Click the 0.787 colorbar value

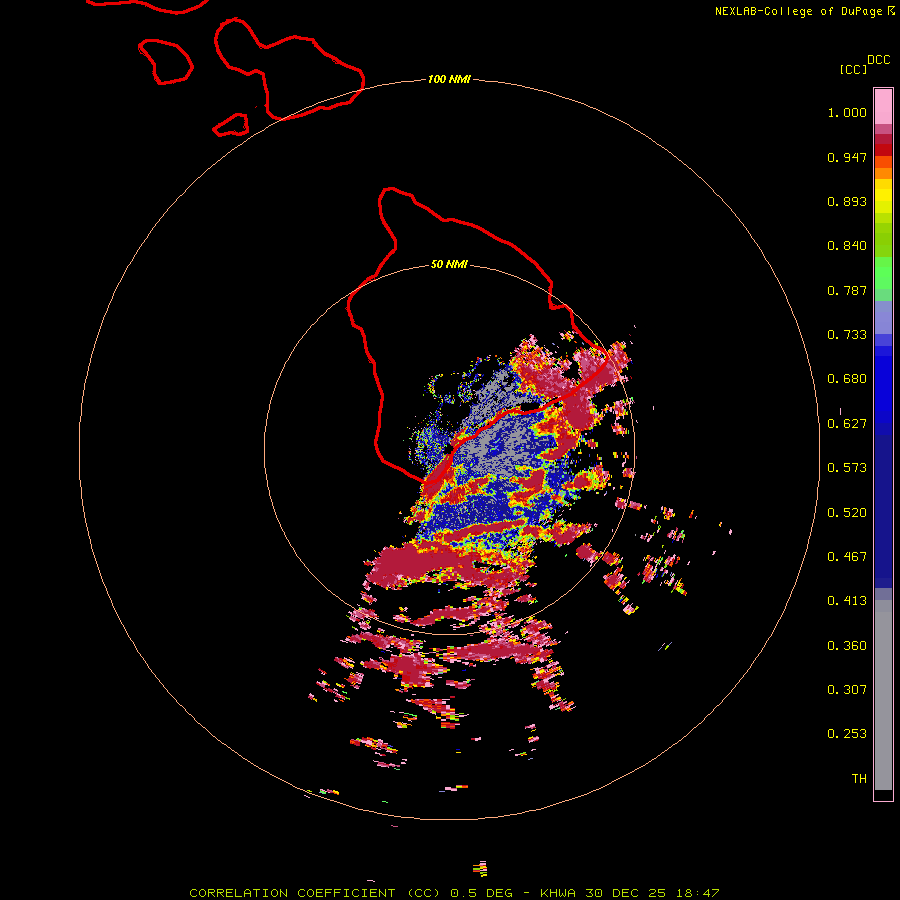(x=847, y=290)
